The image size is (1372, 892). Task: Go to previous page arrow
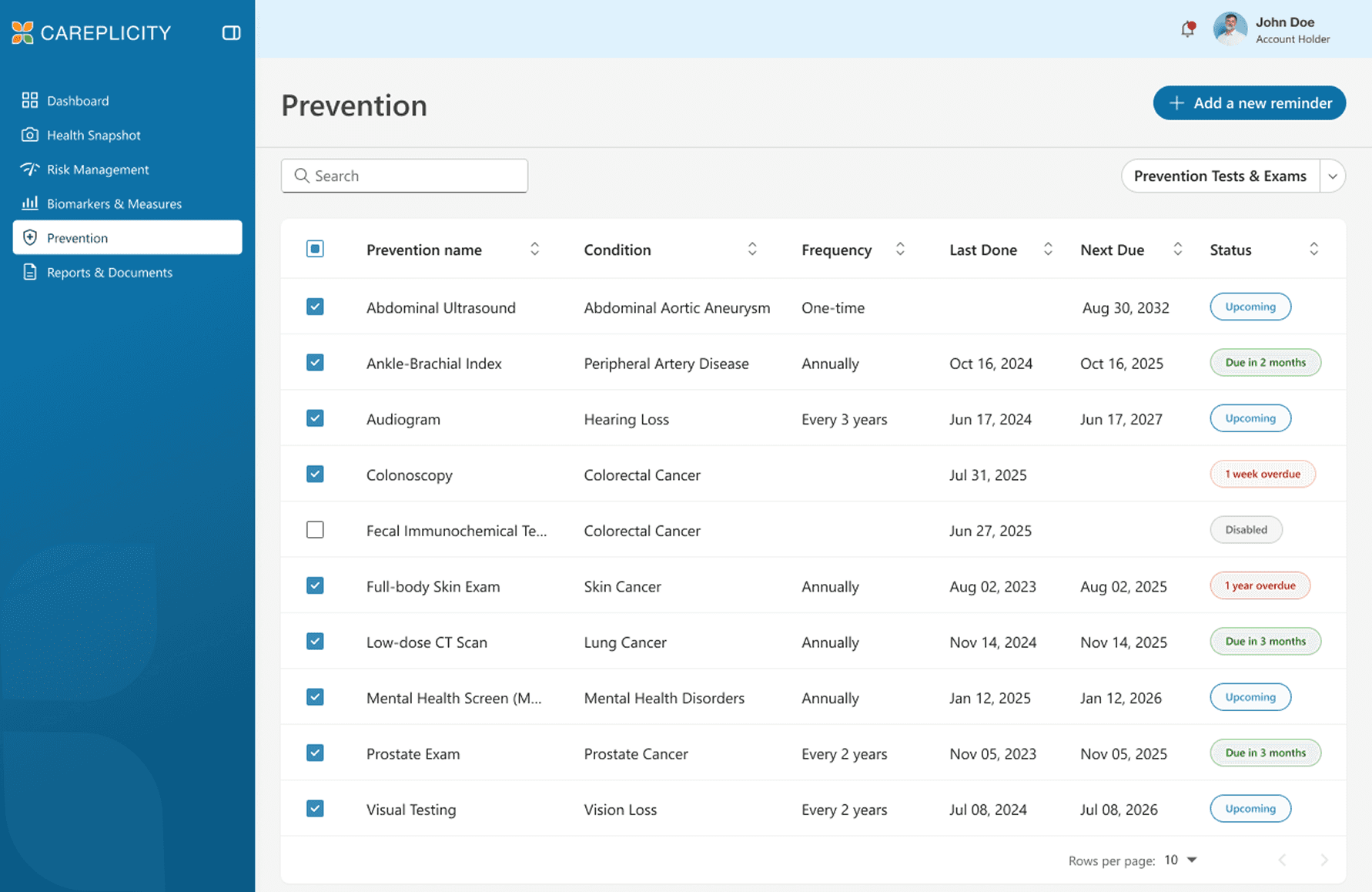[1282, 860]
